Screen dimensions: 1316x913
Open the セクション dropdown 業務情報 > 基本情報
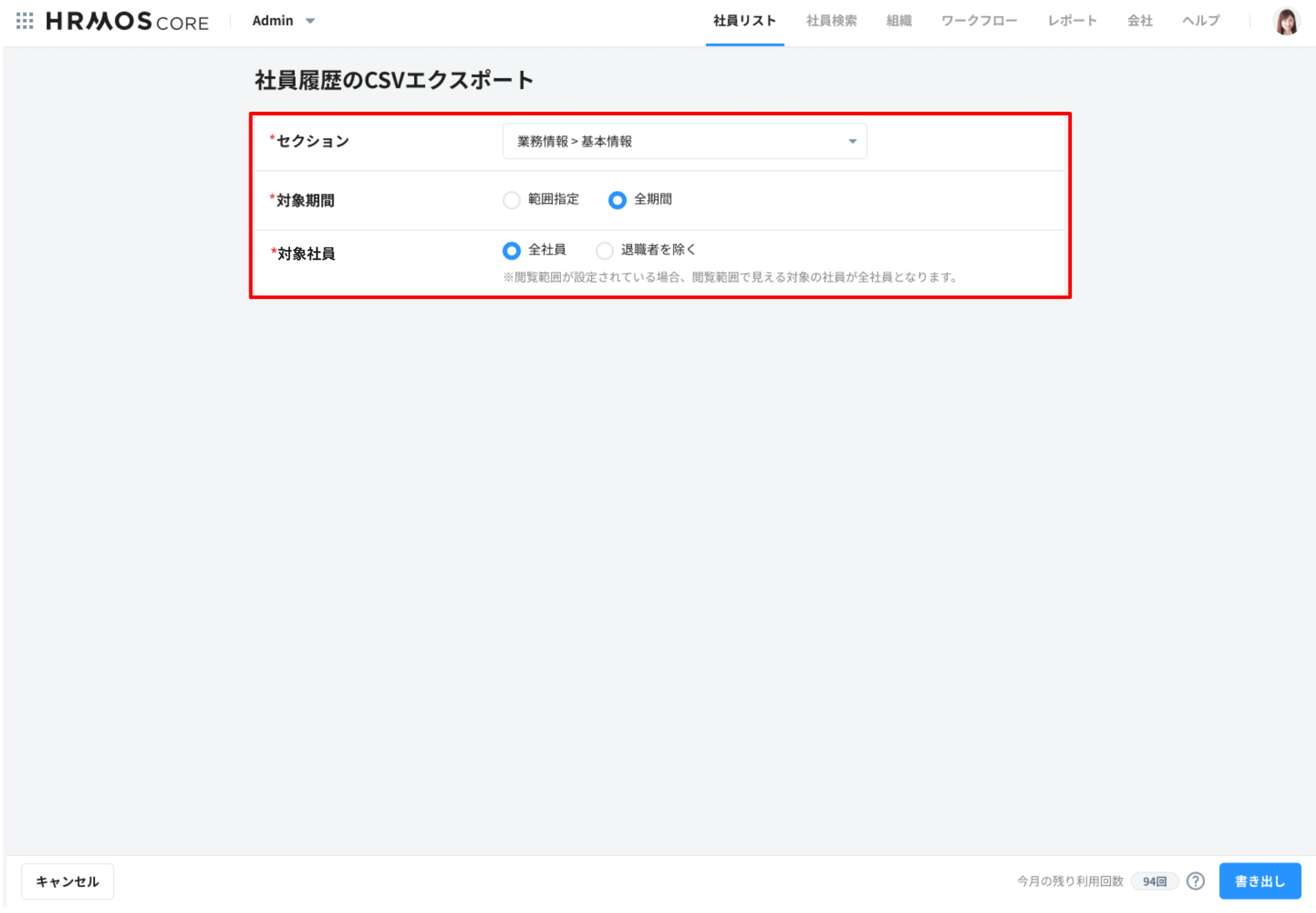point(684,141)
